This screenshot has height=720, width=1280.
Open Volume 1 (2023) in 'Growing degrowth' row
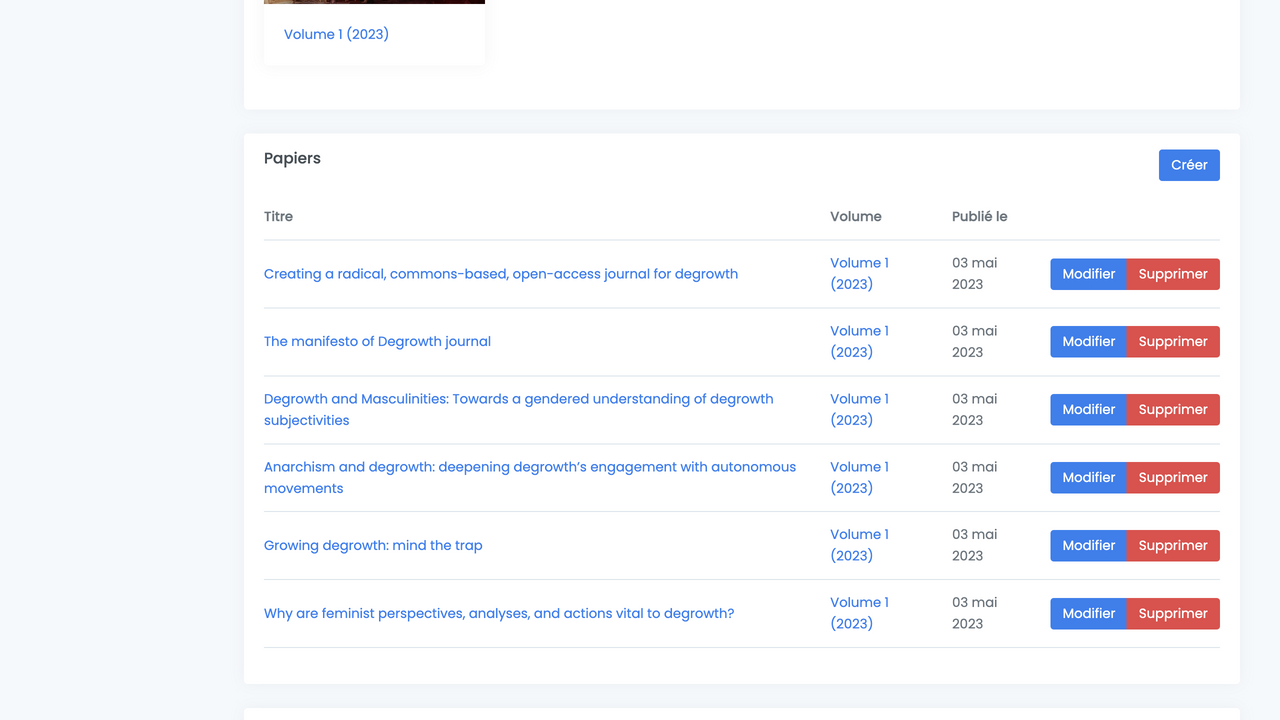pos(858,545)
